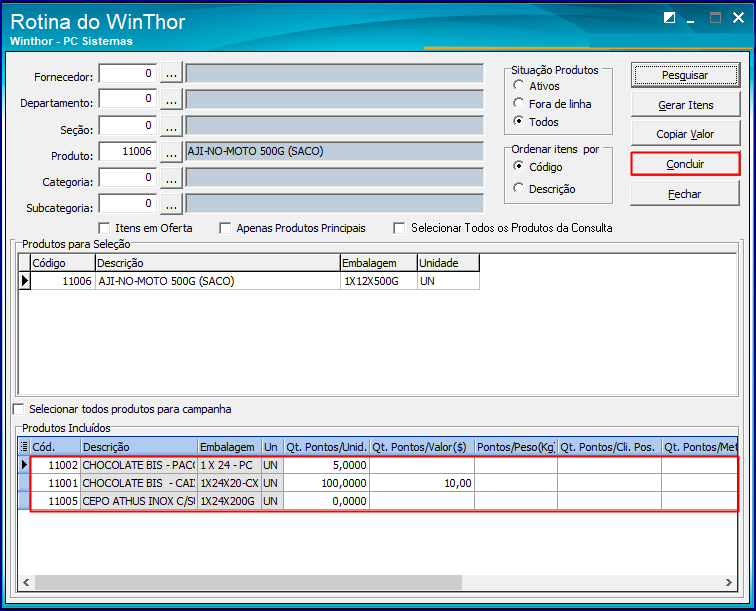Click the Código column header in selection grid
The height and width of the screenshot is (611, 756).
coord(63,263)
